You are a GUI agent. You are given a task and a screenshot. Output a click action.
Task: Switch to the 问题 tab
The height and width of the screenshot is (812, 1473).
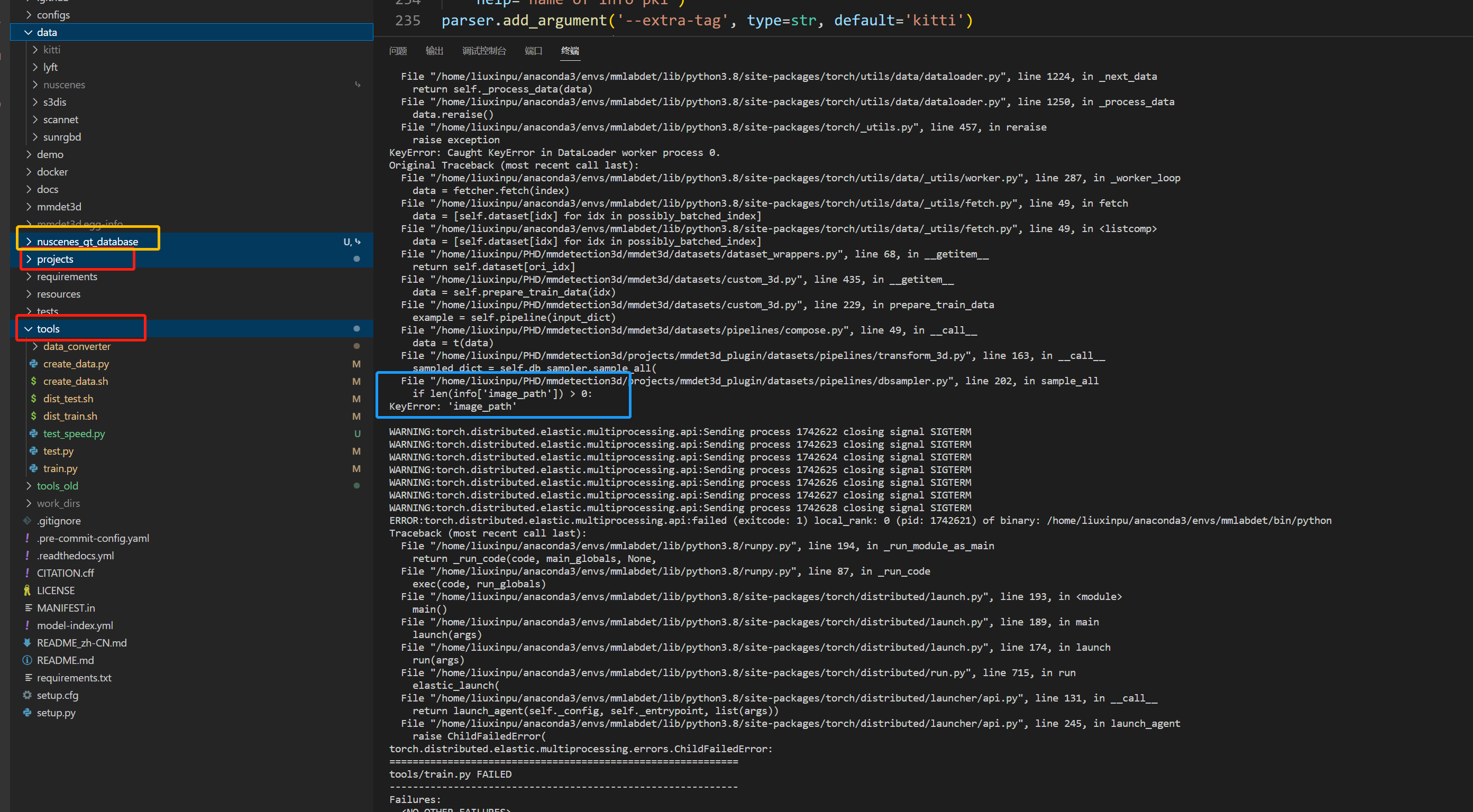pyautogui.click(x=398, y=51)
